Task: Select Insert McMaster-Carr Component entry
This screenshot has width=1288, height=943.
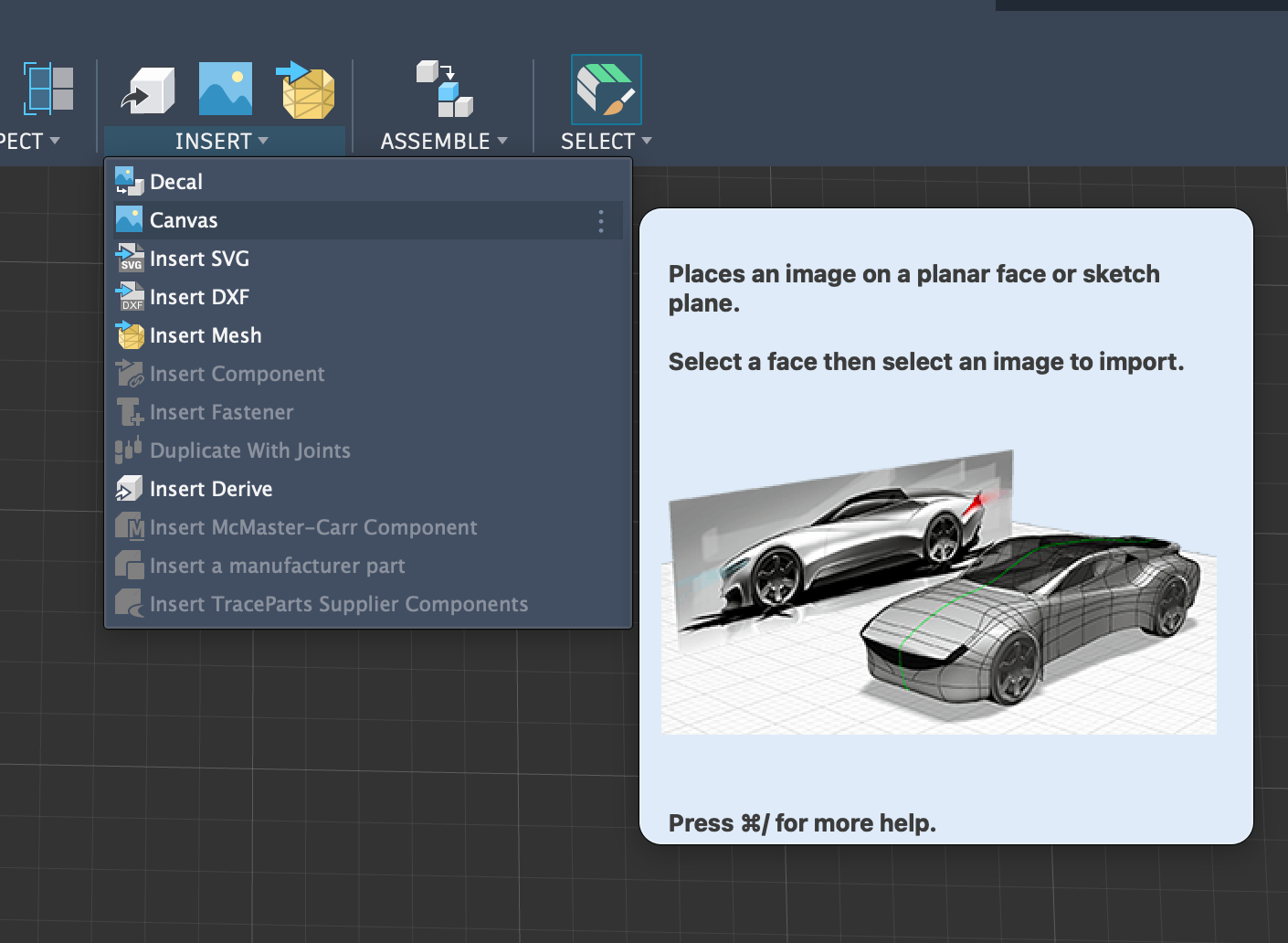Action: (312, 527)
